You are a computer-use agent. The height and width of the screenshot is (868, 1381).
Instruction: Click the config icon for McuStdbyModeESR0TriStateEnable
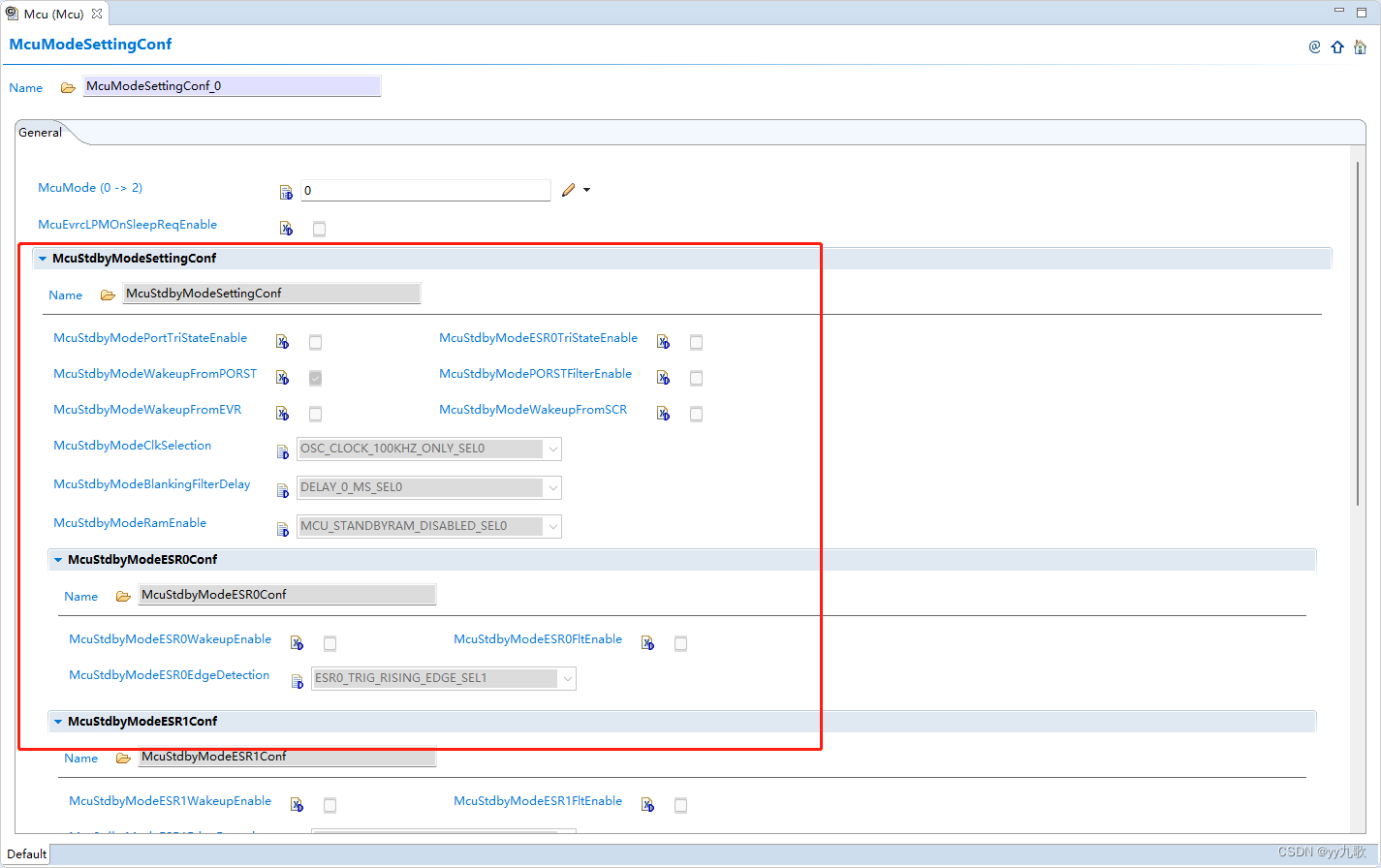pos(663,342)
